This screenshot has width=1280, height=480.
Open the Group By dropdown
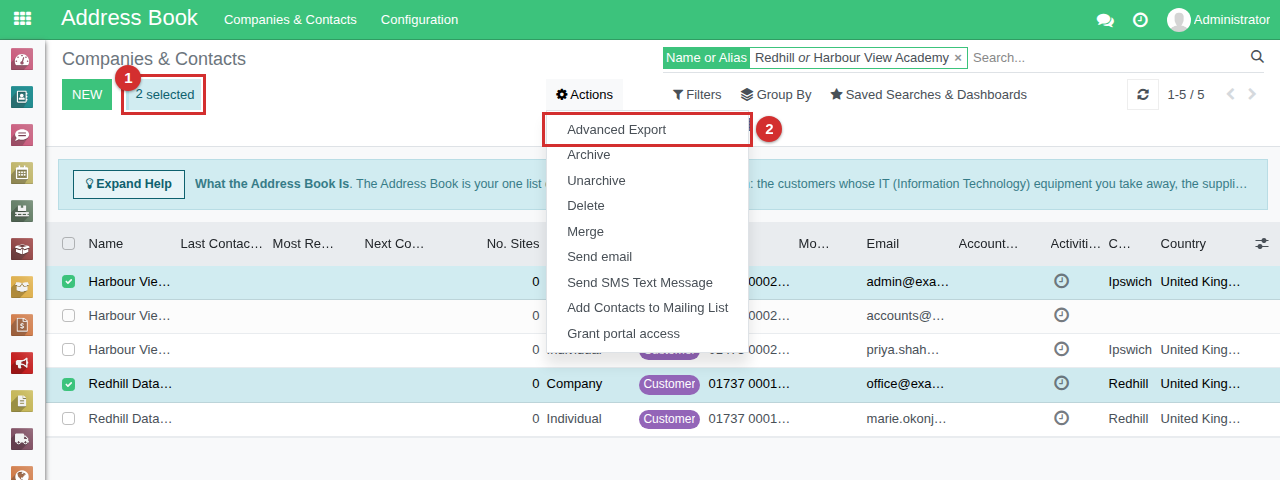click(x=776, y=95)
